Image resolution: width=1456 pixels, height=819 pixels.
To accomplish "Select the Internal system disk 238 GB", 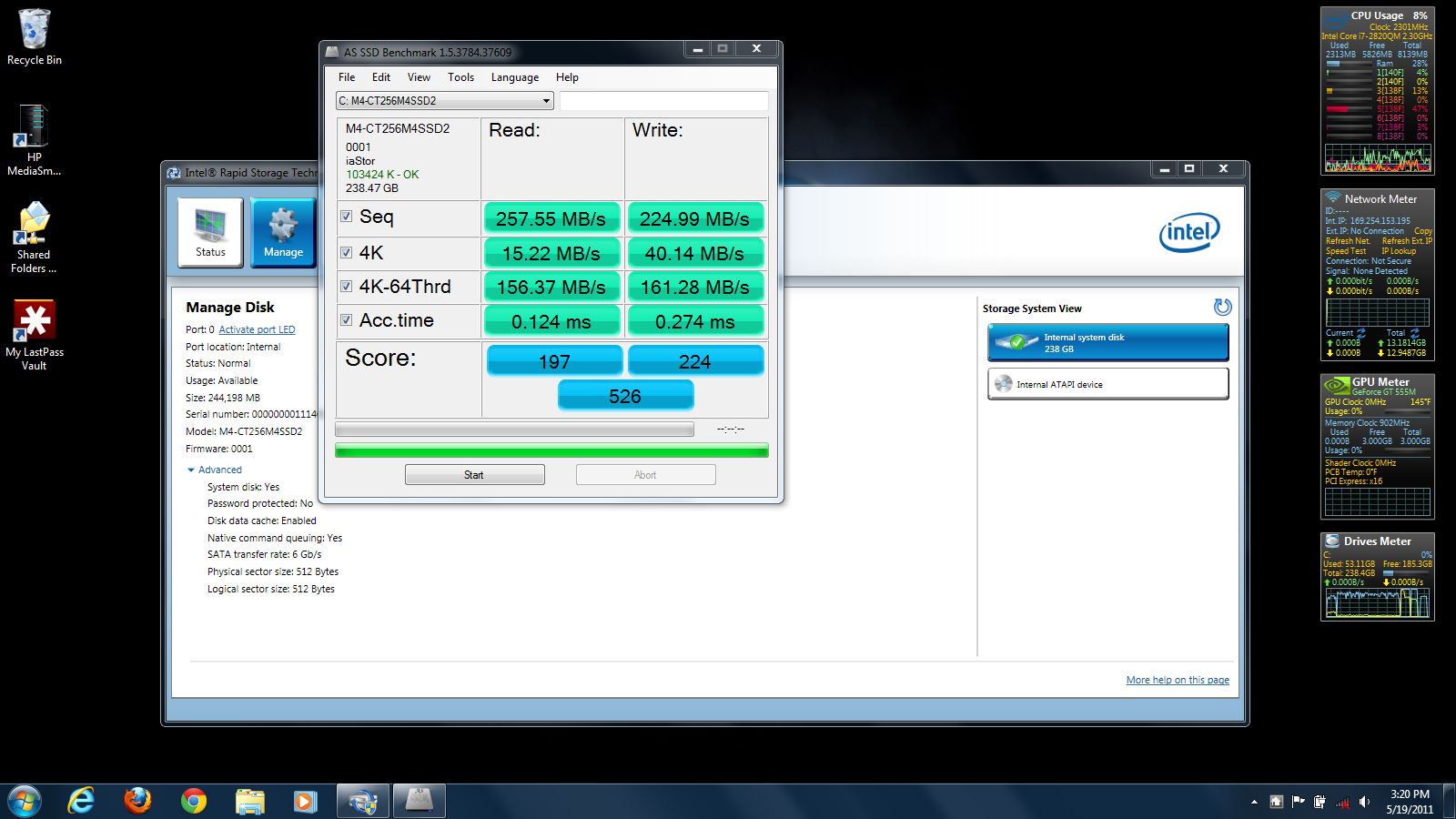I will (x=1107, y=343).
